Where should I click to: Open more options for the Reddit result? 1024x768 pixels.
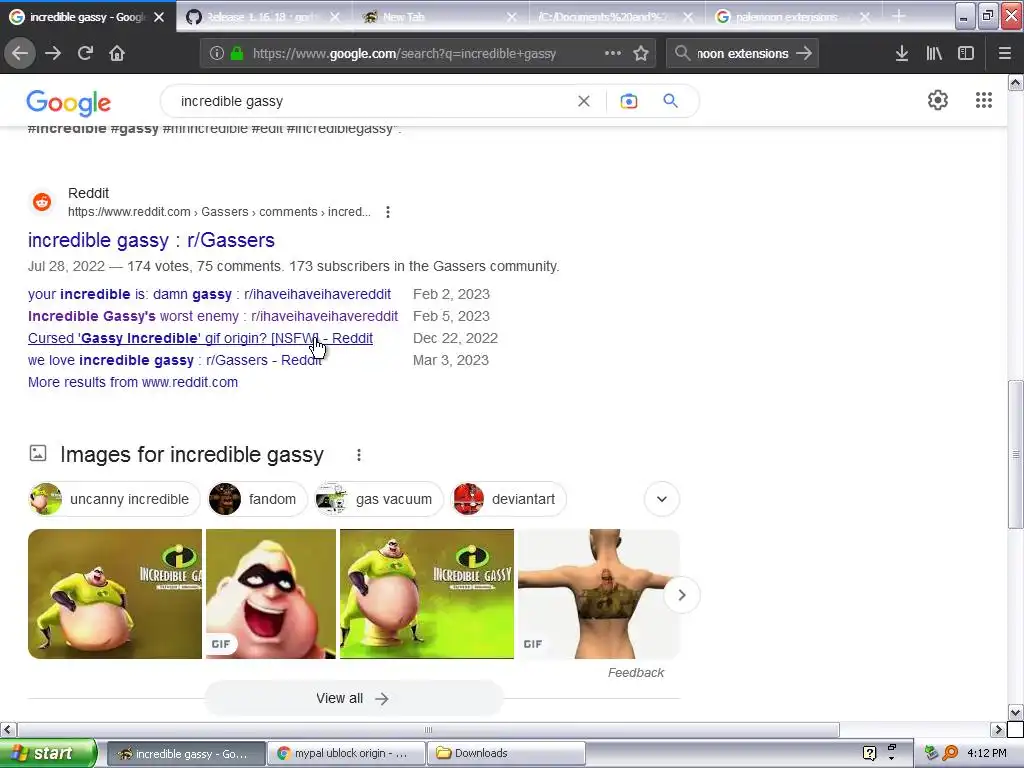click(x=388, y=212)
